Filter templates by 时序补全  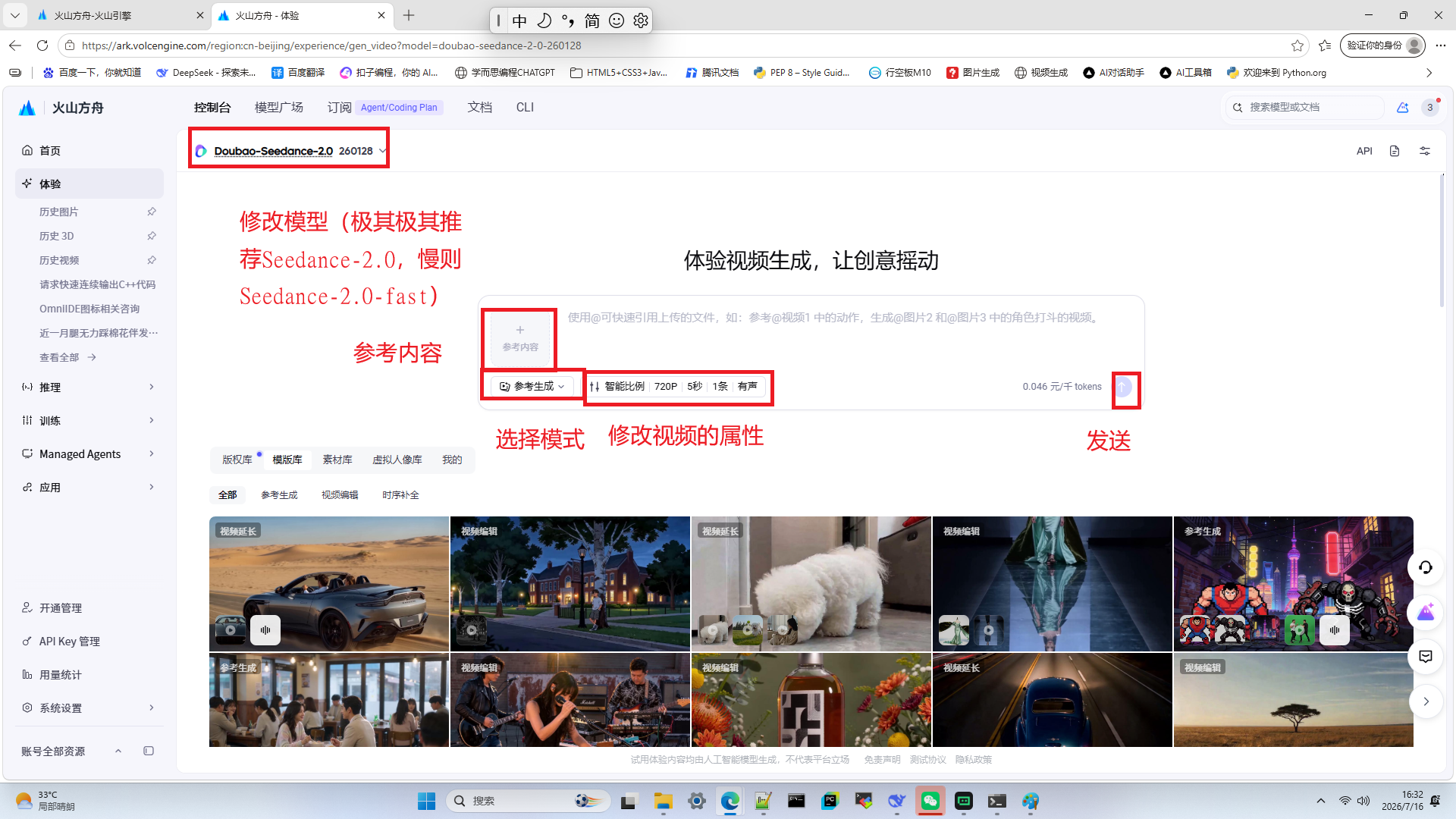(400, 495)
